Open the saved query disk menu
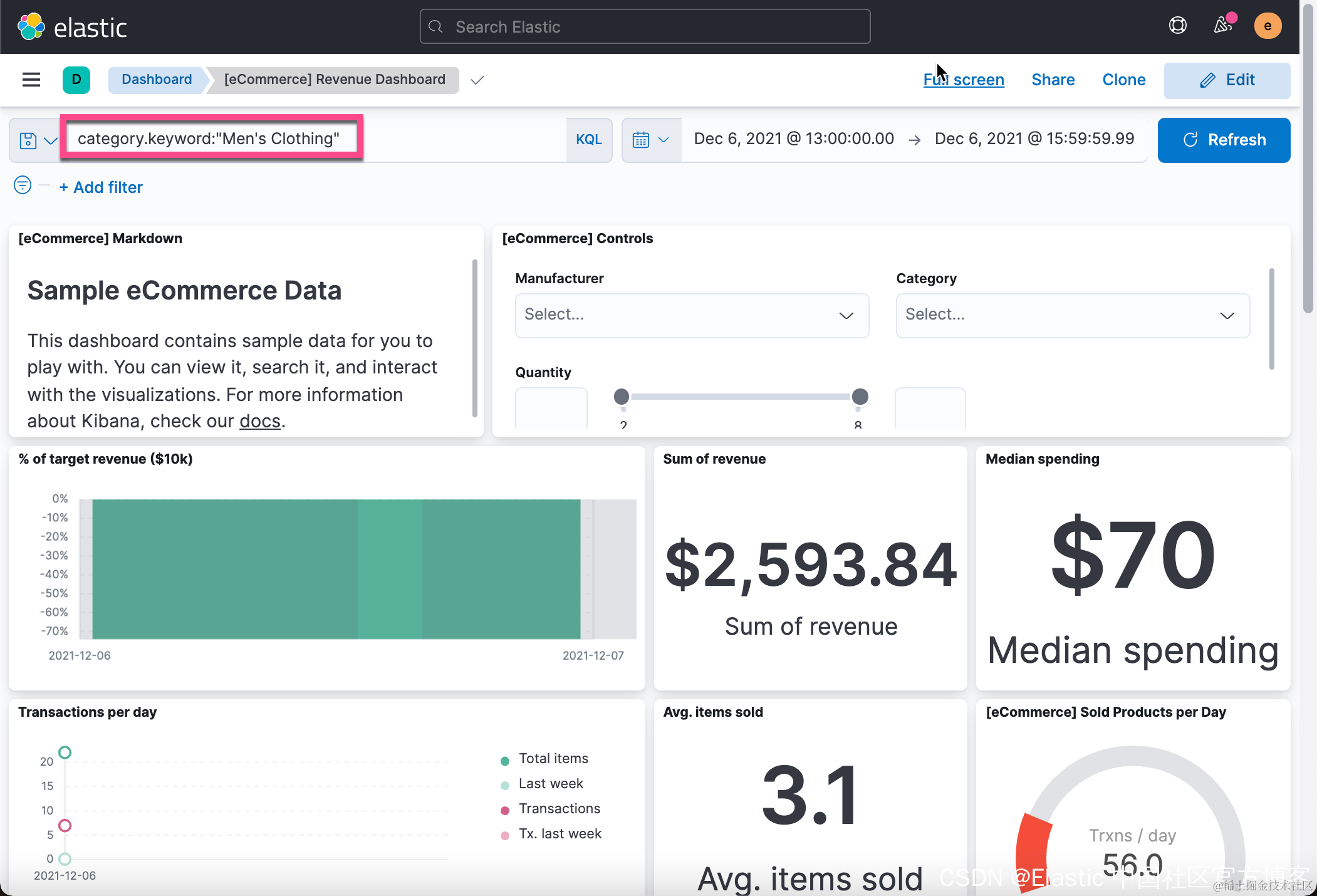The height and width of the screenshot is (896, 1317). (36, 140)
